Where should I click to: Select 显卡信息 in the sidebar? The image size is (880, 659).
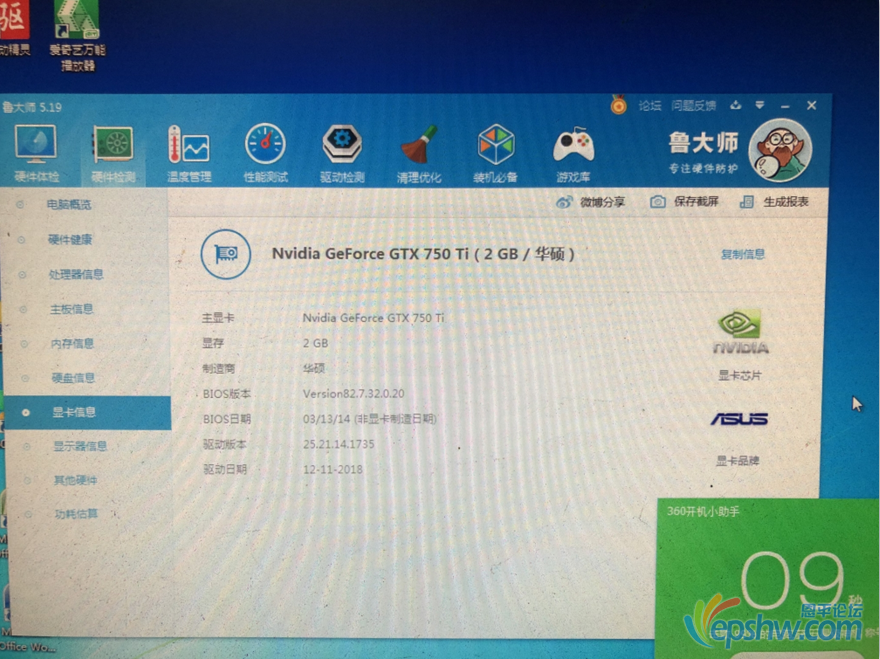87,413
